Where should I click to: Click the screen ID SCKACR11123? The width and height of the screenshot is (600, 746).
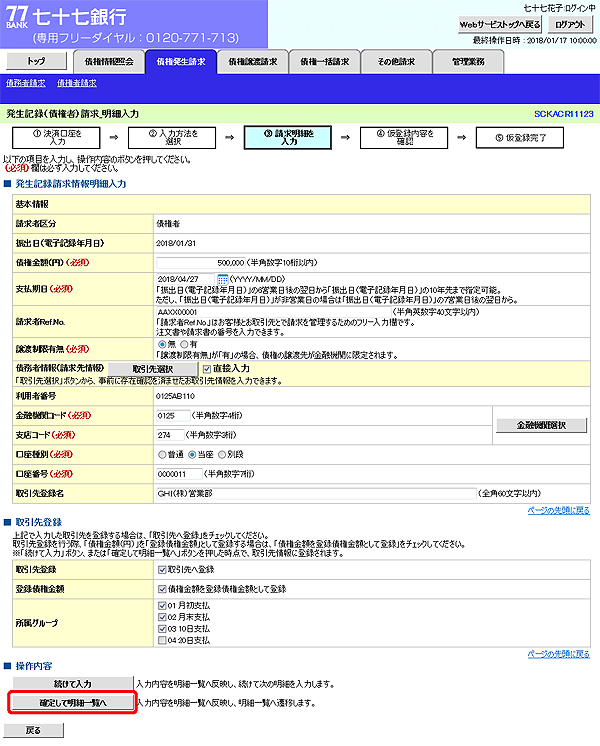(x=564, y=114)
